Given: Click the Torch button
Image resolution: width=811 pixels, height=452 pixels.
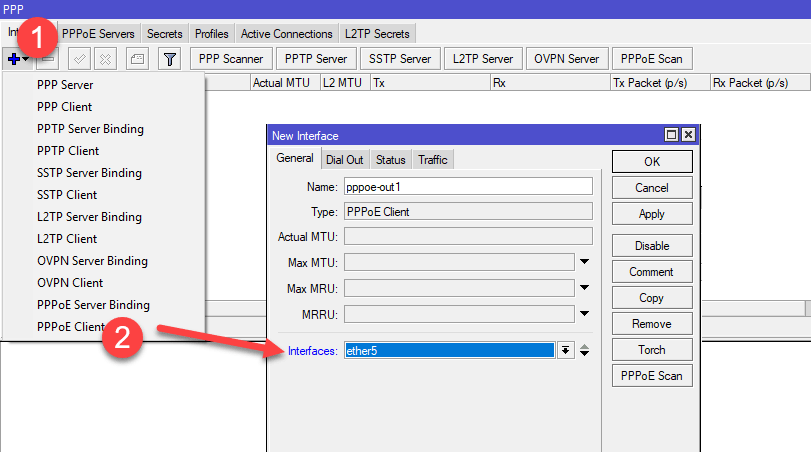Looking at the screenshot, I should [652, 350].
